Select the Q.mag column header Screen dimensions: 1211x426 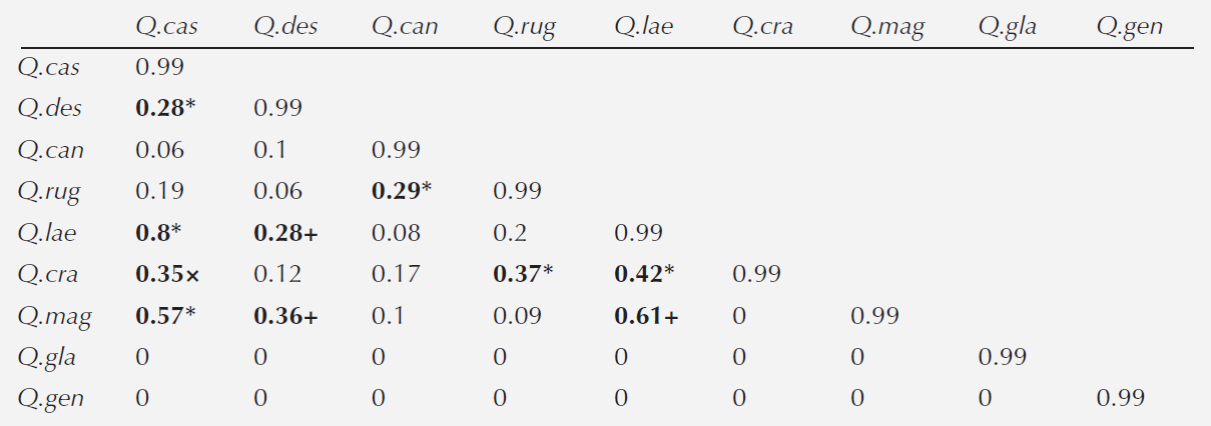885,27
